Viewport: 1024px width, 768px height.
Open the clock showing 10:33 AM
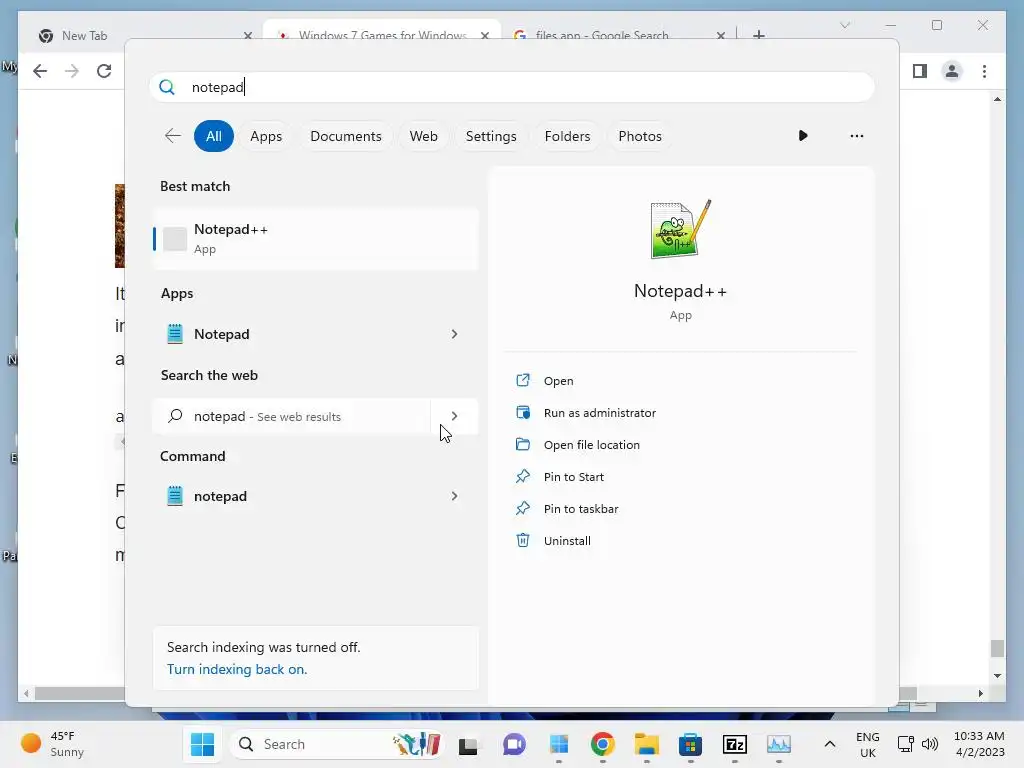[979, 744]
